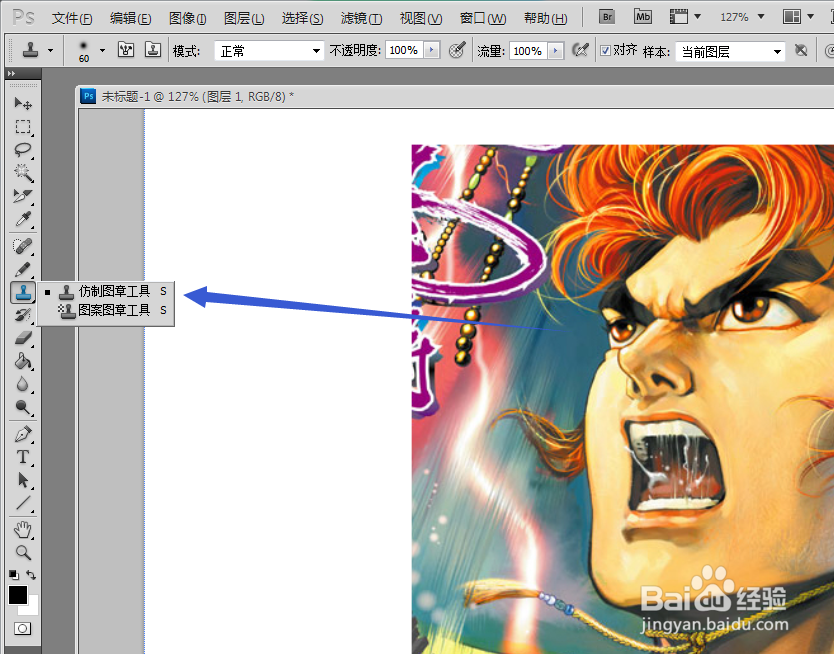Select the Paint Bucket tool
The width and height of the screenshot is (834, 654).
tap(23, 362)
